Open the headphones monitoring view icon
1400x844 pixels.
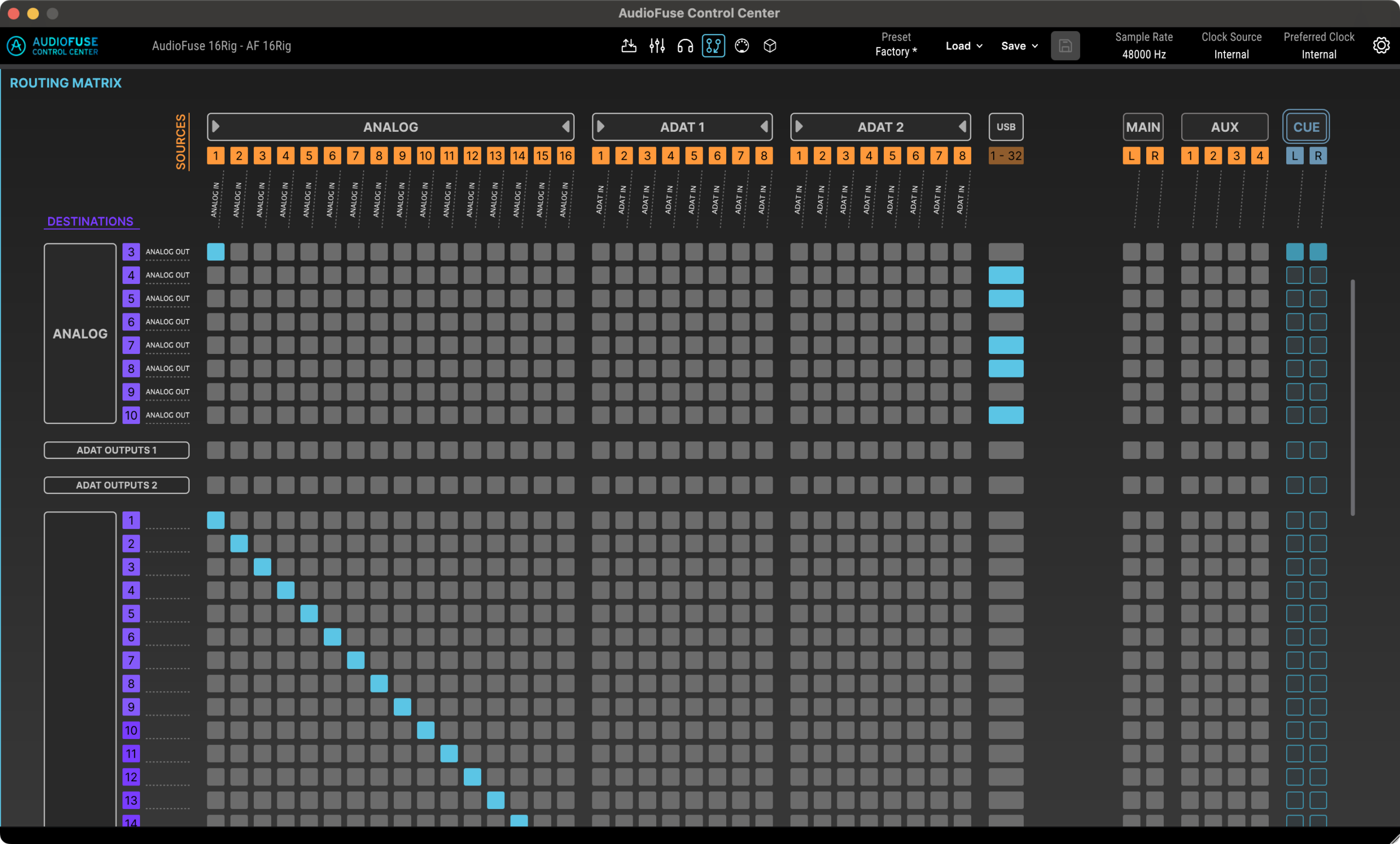[685, 46]
